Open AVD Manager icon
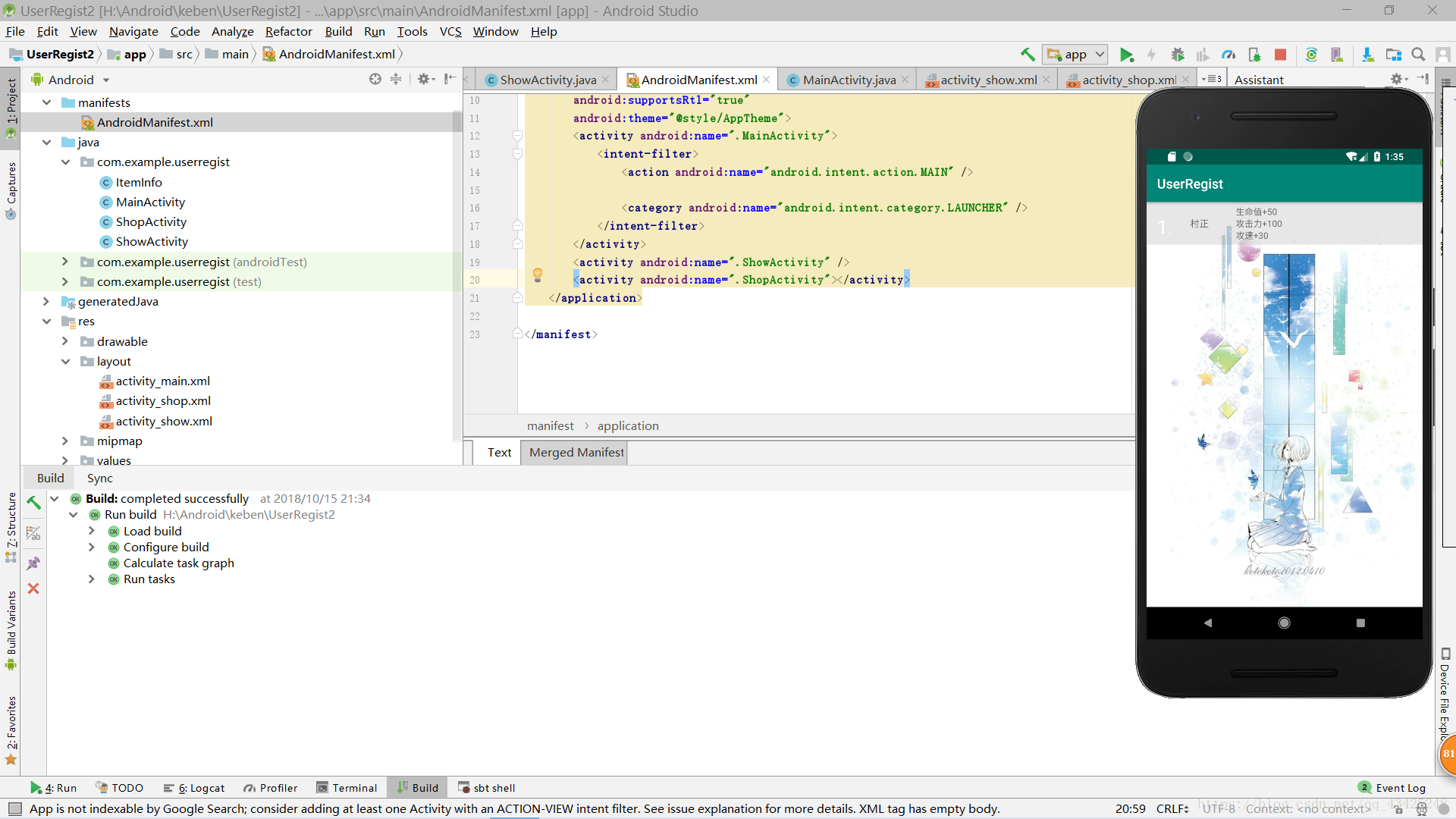This screenshot has height=819, width=1456. 1337,55
